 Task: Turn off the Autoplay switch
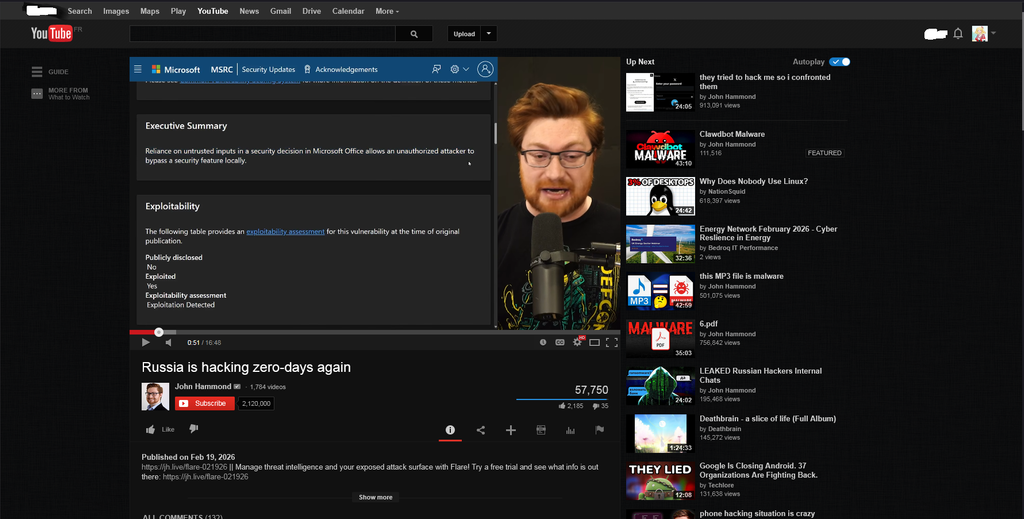tap(839, 62)
